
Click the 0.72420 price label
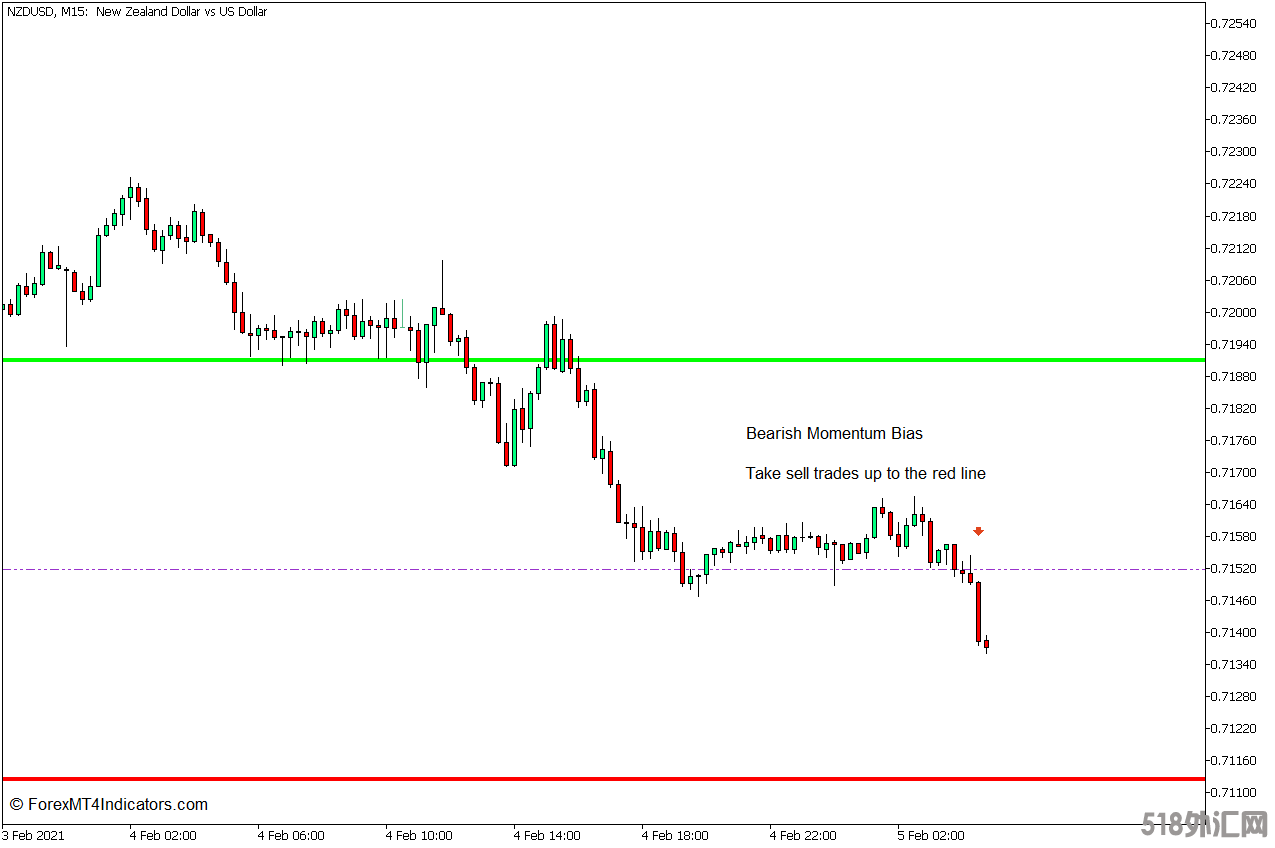point(1232,87)
